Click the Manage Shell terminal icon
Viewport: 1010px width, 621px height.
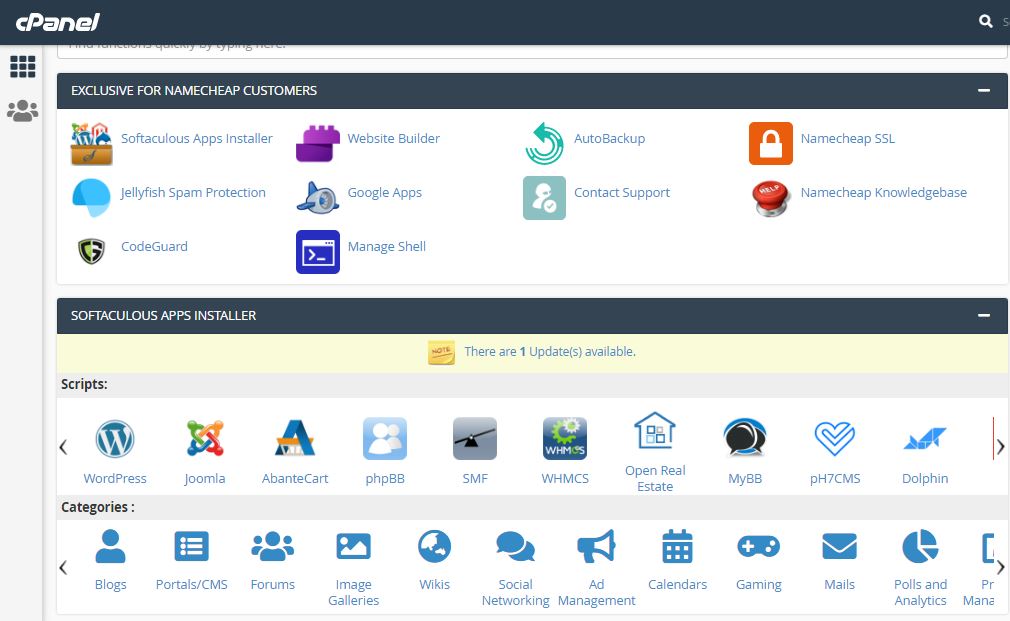(x=318, y=252)
